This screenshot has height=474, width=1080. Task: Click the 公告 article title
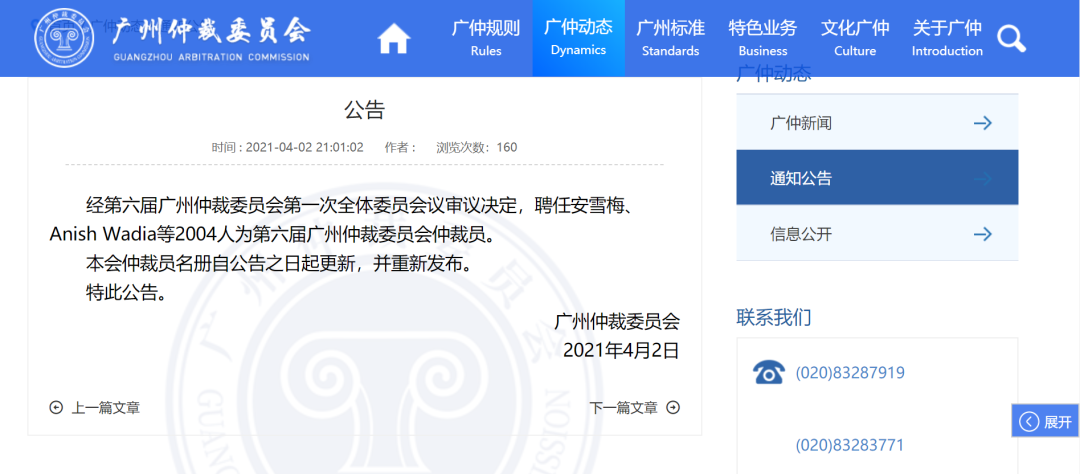[364, 111]
